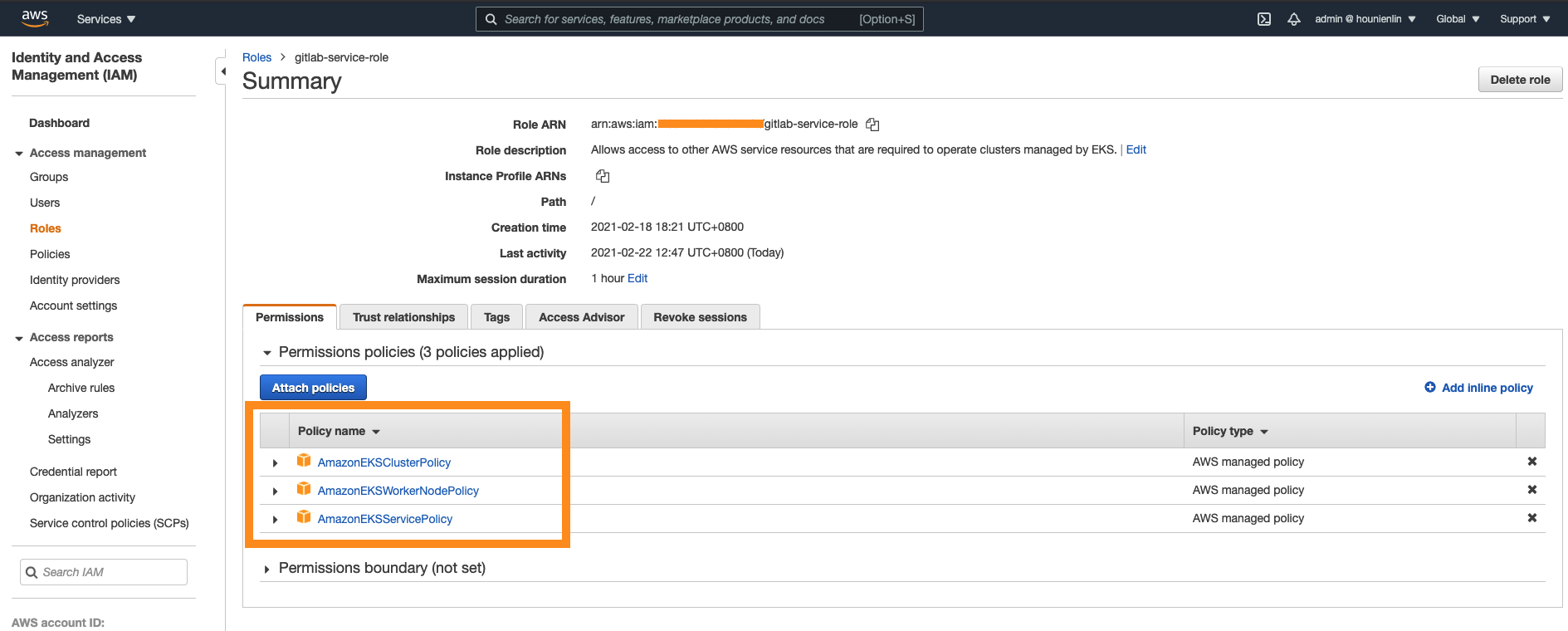Focus the Search IAM field
This screenshot has height=631, width=1568.
coord(104,572)
